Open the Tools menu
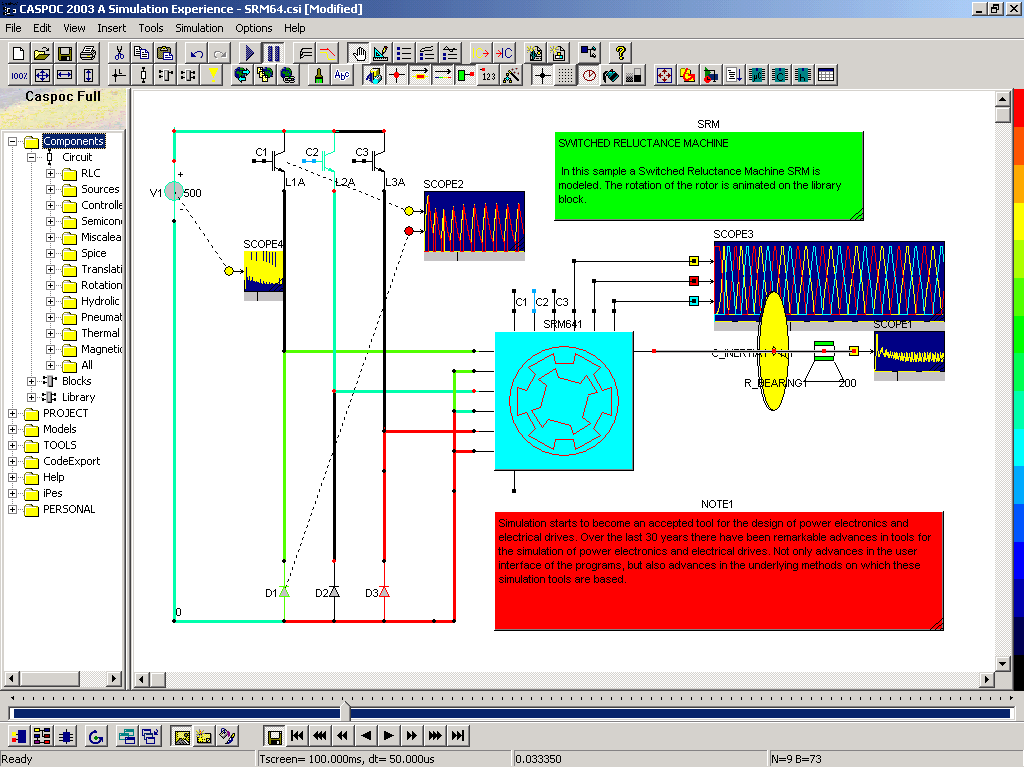Screen dimensions: 1024x768 point(150,28)
